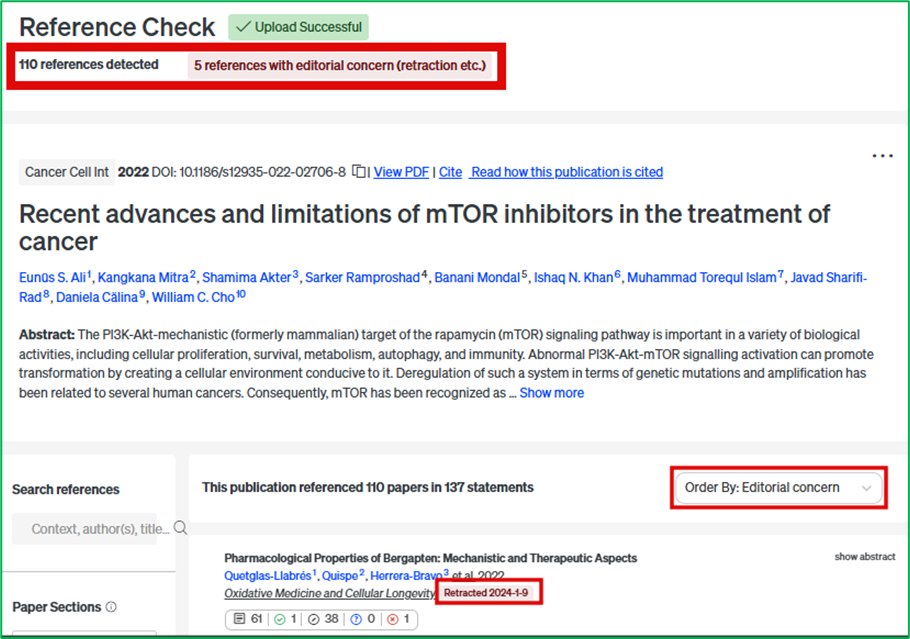Click show abstract for Bergapten paper
910x639 pixels.
point(865,557)
